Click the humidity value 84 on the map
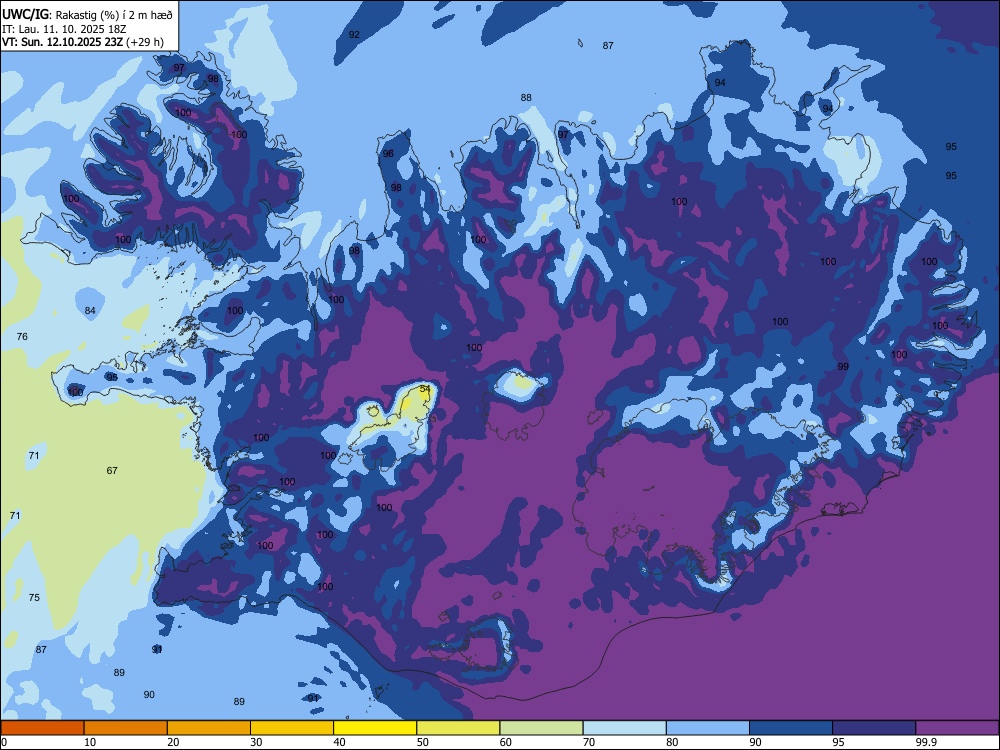The width and height of the screenshot is (1000, 750). point(90,311)
